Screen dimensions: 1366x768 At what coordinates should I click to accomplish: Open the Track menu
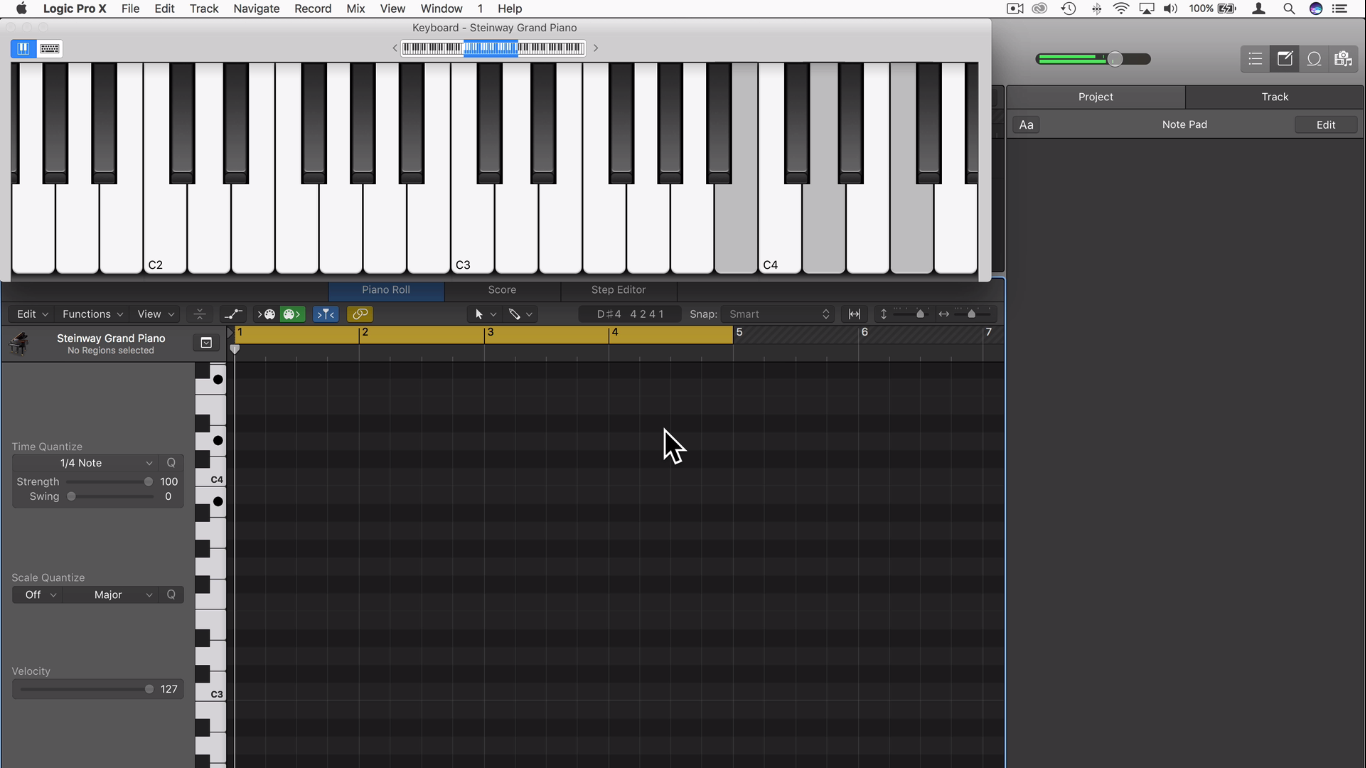pos(204,9)
